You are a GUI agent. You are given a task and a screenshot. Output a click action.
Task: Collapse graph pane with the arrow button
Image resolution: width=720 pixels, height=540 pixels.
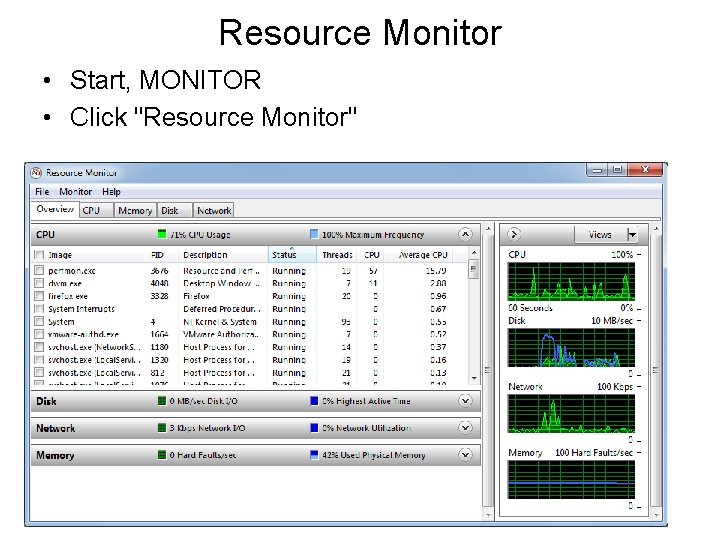[x=514, y=235]
